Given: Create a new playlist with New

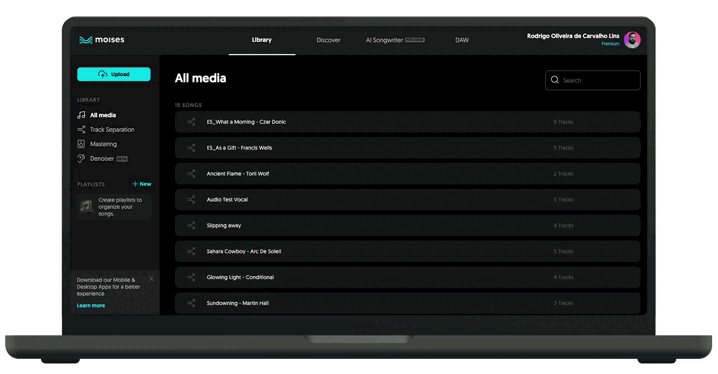Looking at the screenshot, I should point(141,184).
